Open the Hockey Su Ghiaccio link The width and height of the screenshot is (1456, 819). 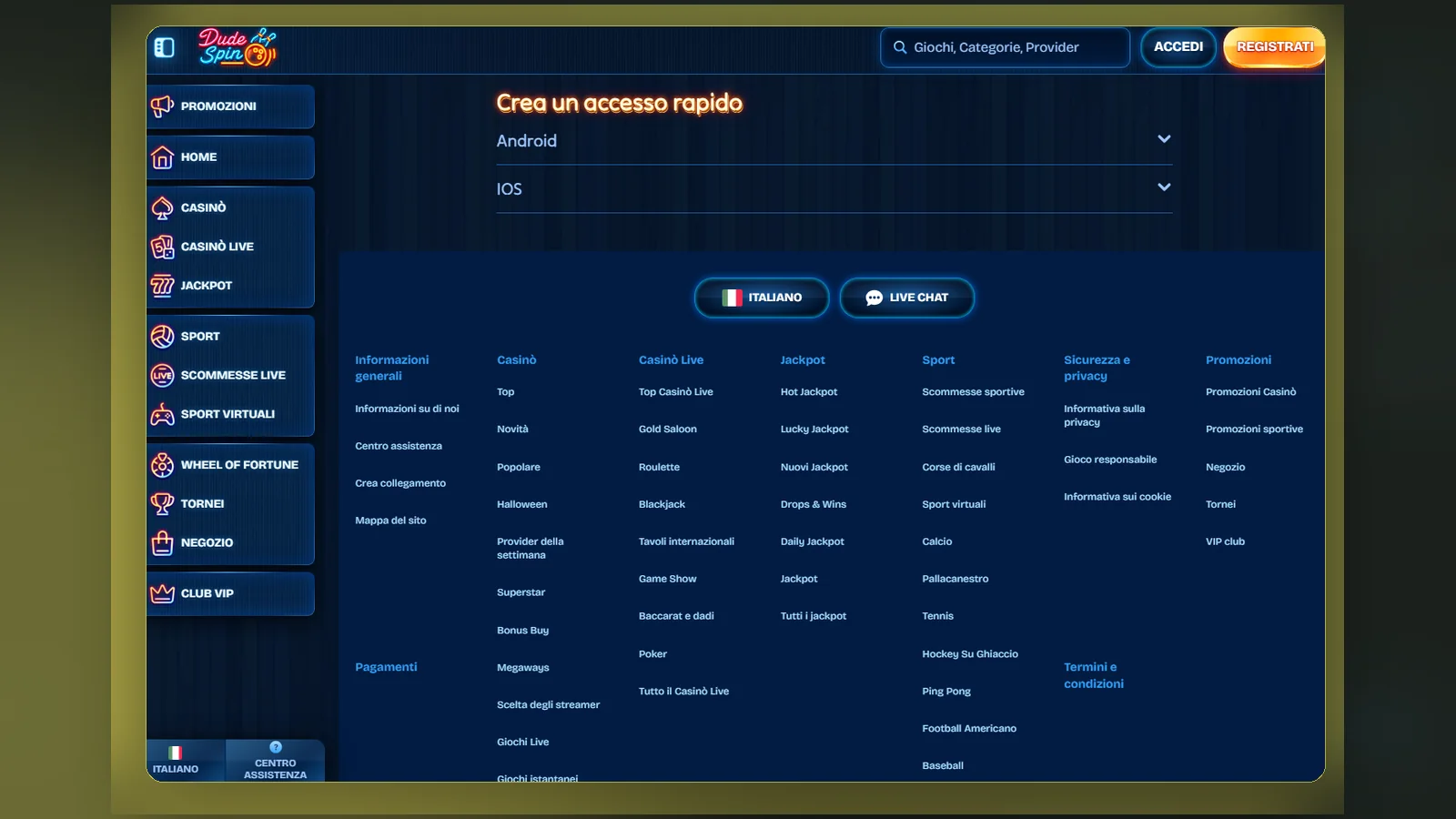point(970,654)
